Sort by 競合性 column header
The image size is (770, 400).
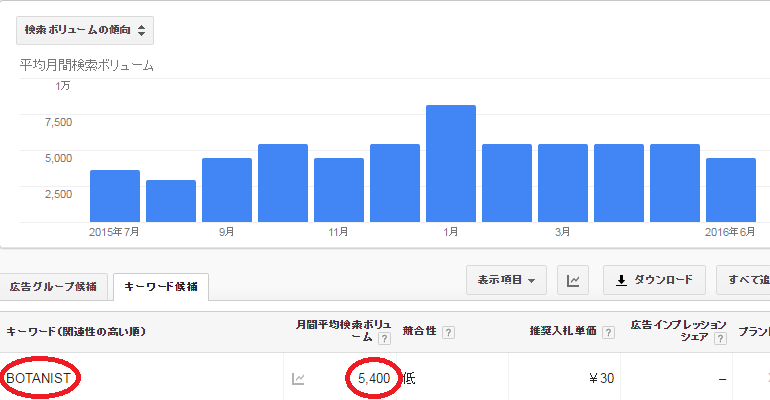tap(419, 331)
